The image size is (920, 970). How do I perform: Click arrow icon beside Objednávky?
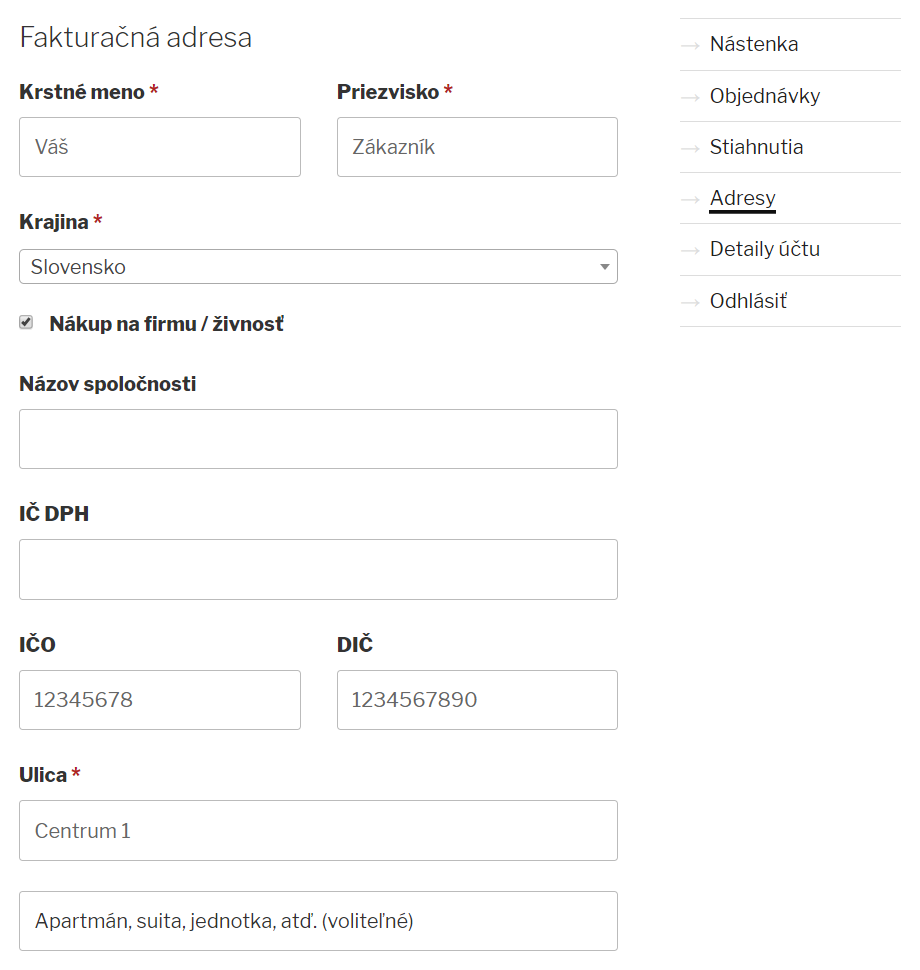tap(690, 97)
